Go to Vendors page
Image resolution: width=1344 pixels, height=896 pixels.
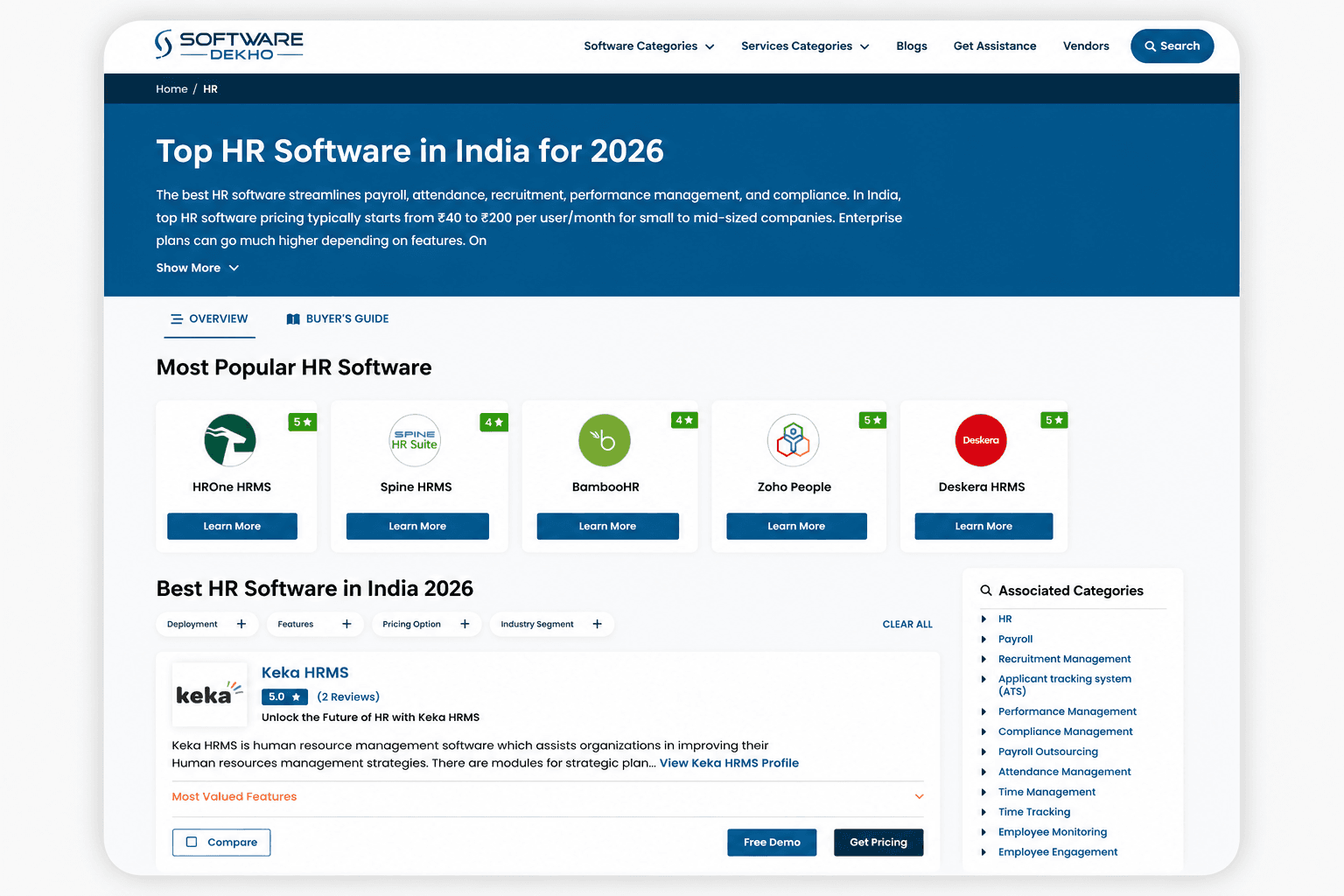(x=1086, y=46)
